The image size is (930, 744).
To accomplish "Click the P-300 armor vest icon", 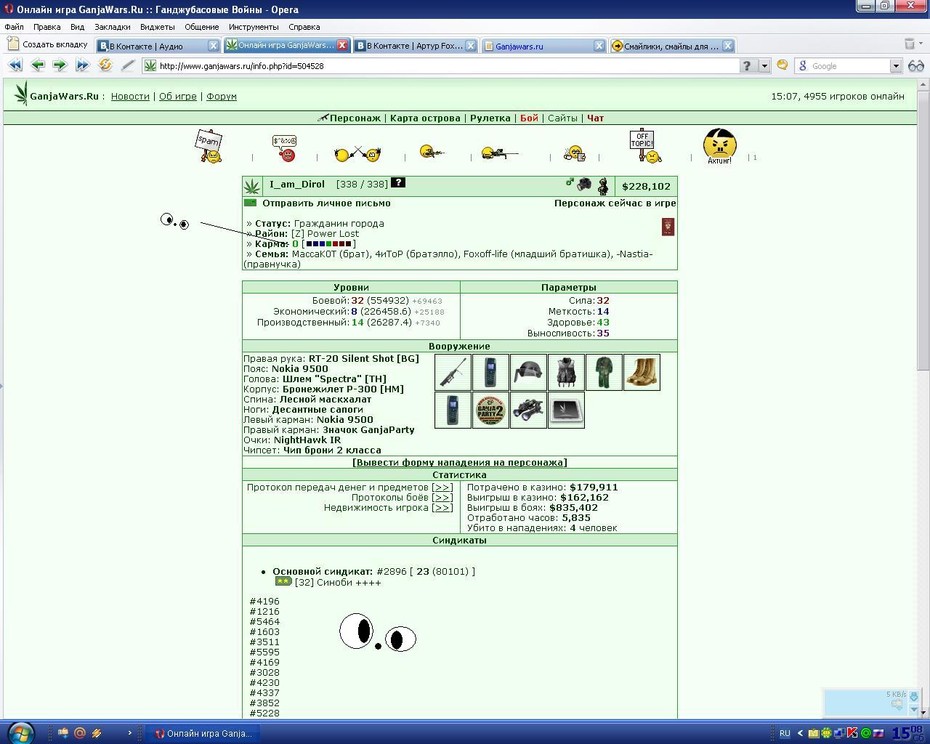I will tap(566, 373).
